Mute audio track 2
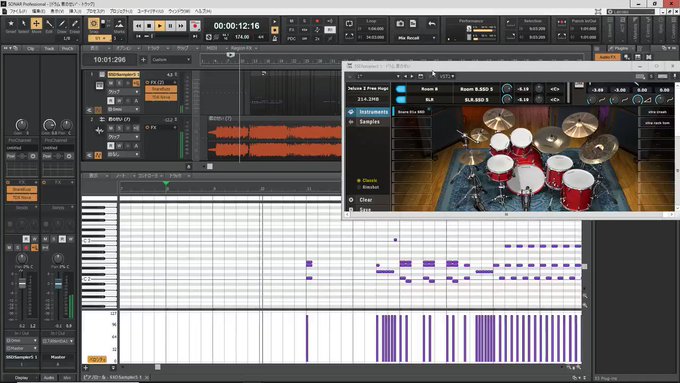This screenshot has height=383, width=680. (x=111, y=128)
